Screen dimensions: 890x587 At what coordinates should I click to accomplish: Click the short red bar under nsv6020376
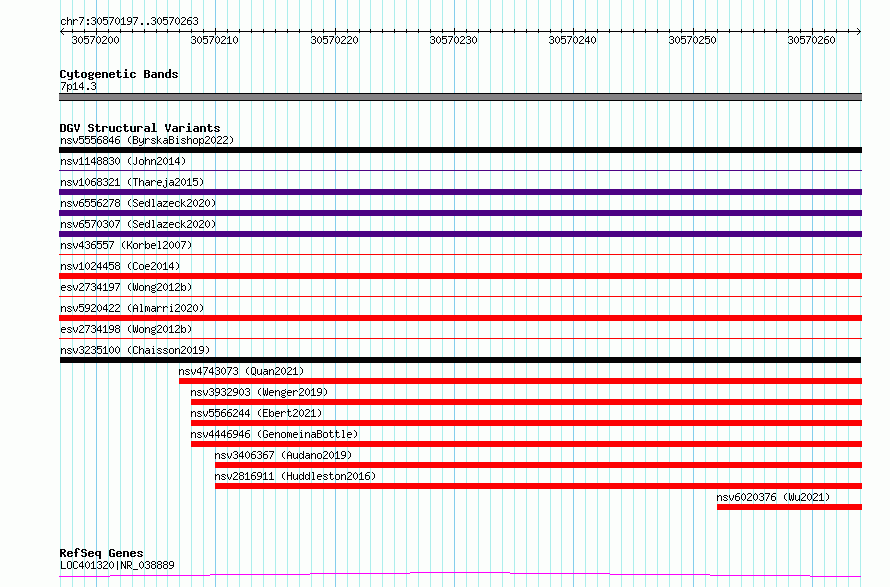click(x=790, y=507)
